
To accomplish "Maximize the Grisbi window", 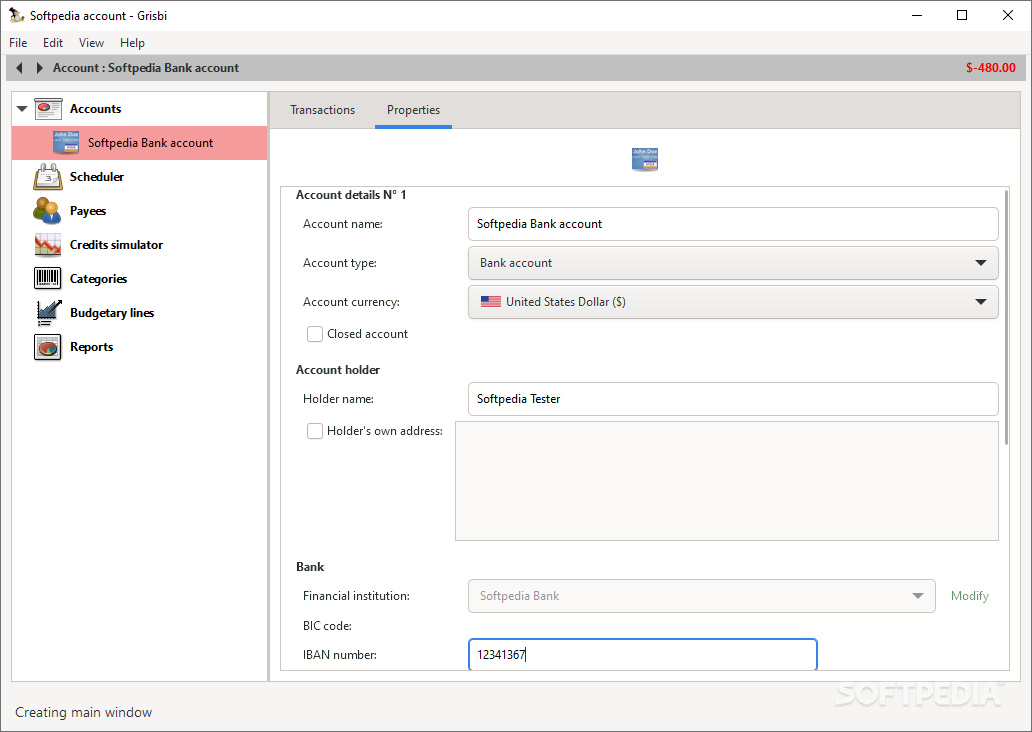I will click(962, 15).
